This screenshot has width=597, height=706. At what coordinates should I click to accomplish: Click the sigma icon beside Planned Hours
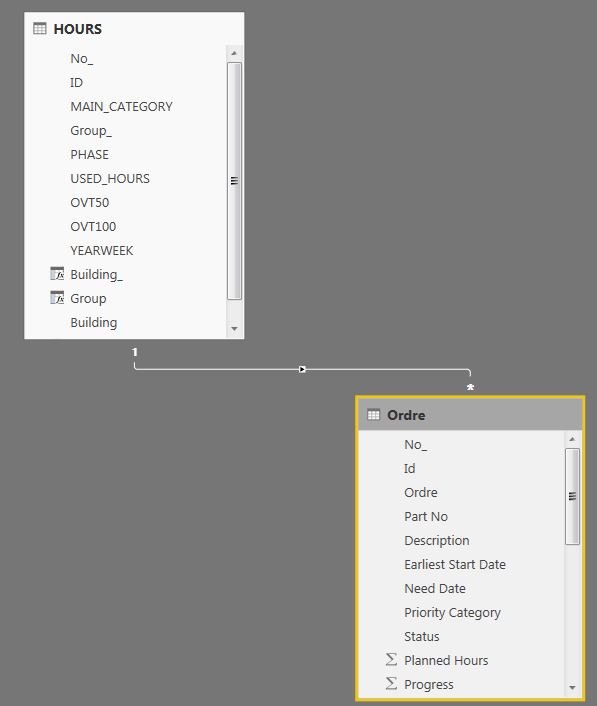391,660
